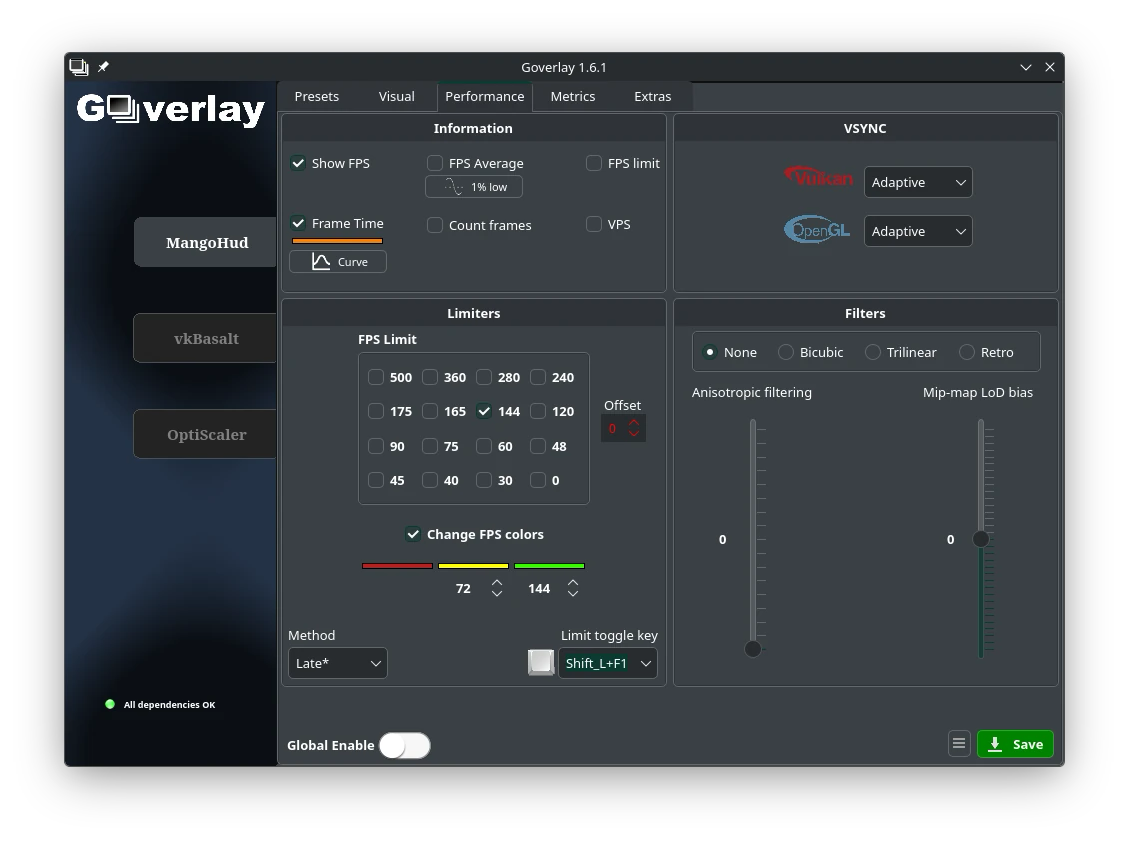Expand the Method Late* dropdown
The image size is (1129, 843).
coord(337,663)
